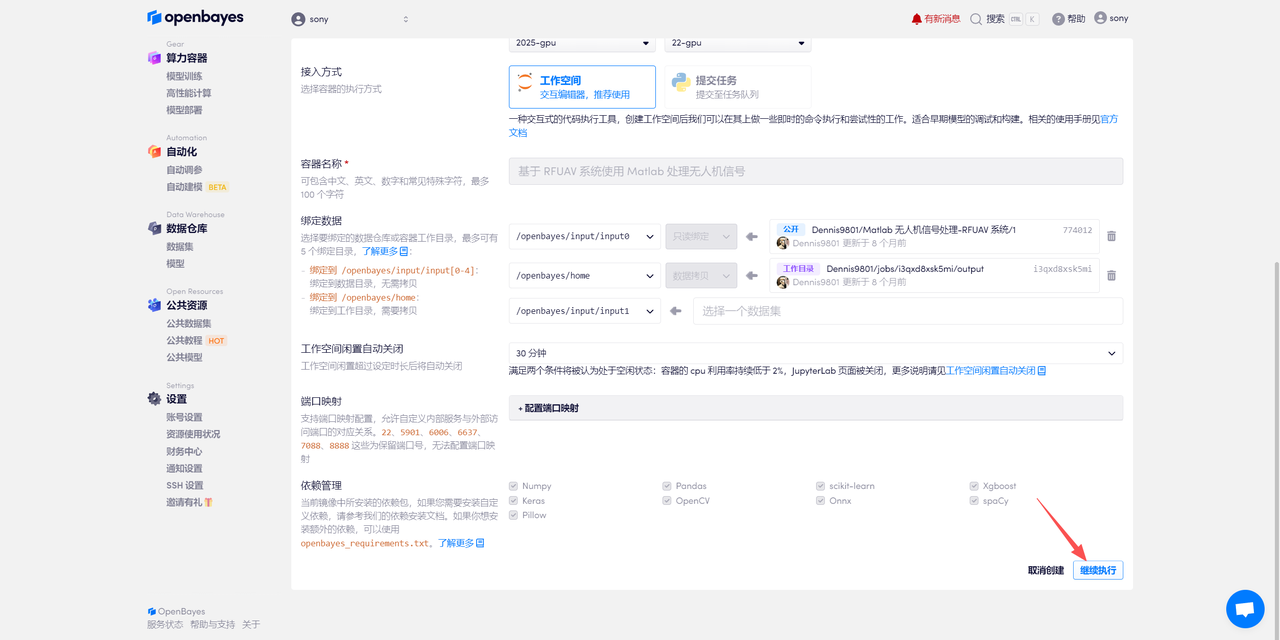Viewport: 1280px width, 640px height.
Task: Go to 模型部署 in the sidebar
Action: tap(184, 110)
